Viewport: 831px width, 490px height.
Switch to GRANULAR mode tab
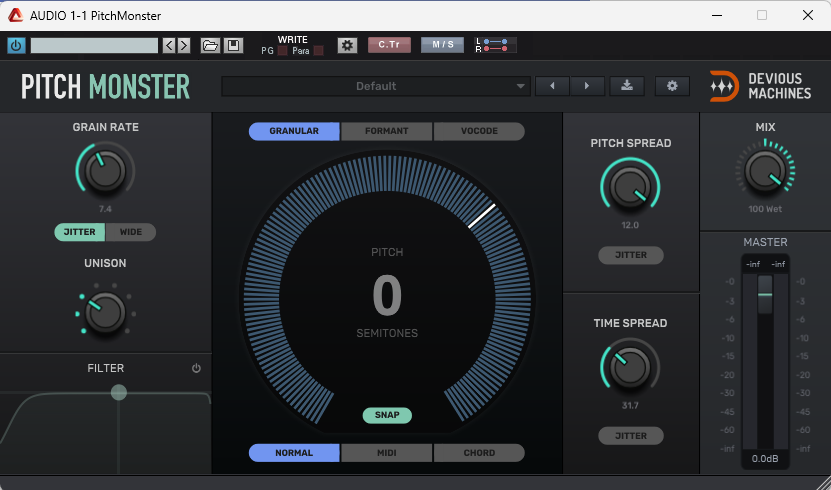[x=294, y=131]
